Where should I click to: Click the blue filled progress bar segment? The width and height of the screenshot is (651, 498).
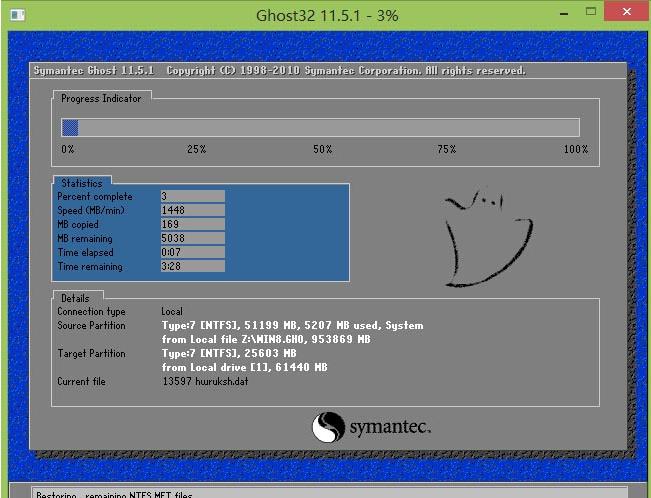[70, 127]
